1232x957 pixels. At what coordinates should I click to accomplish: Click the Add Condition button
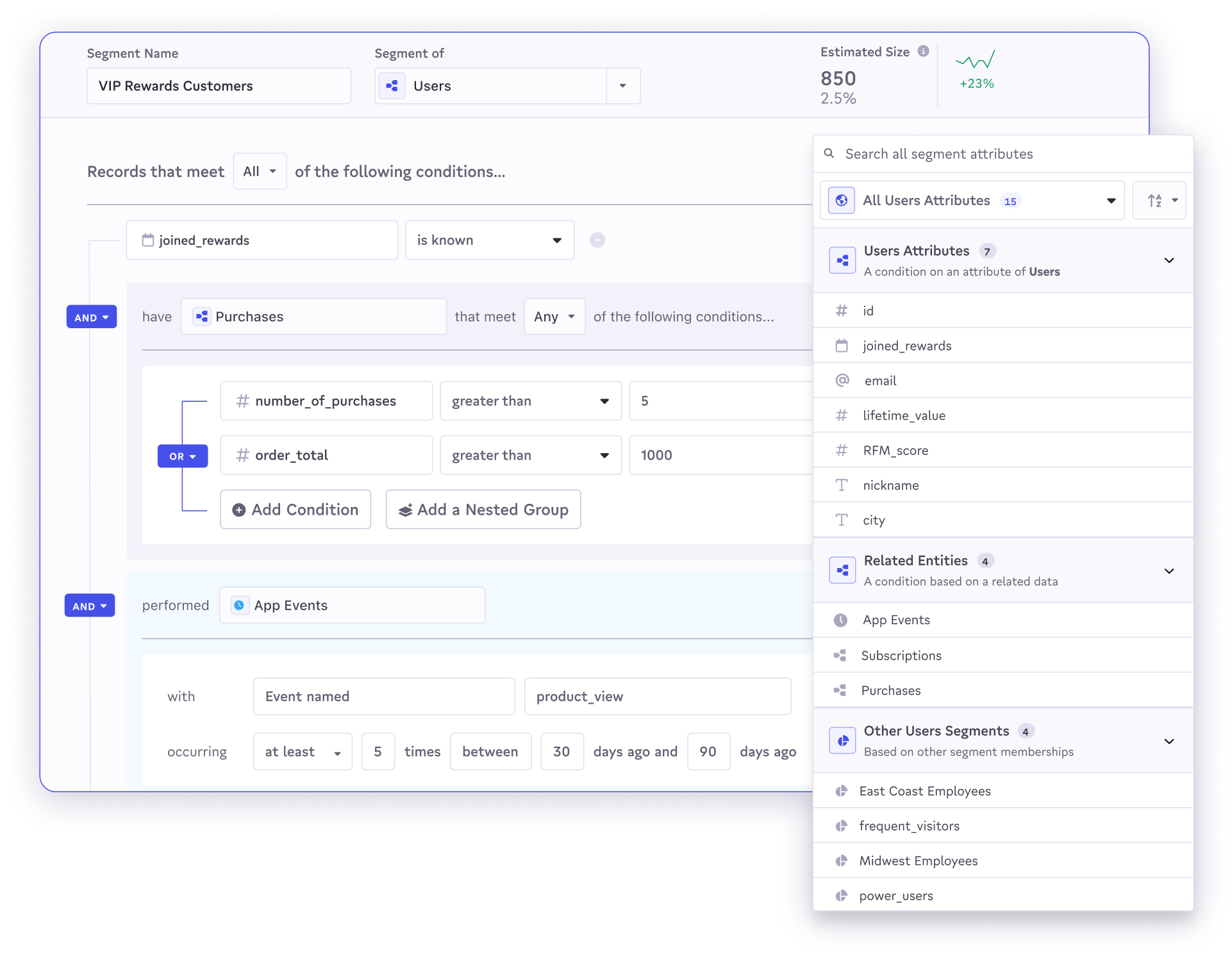coord(296,510)
